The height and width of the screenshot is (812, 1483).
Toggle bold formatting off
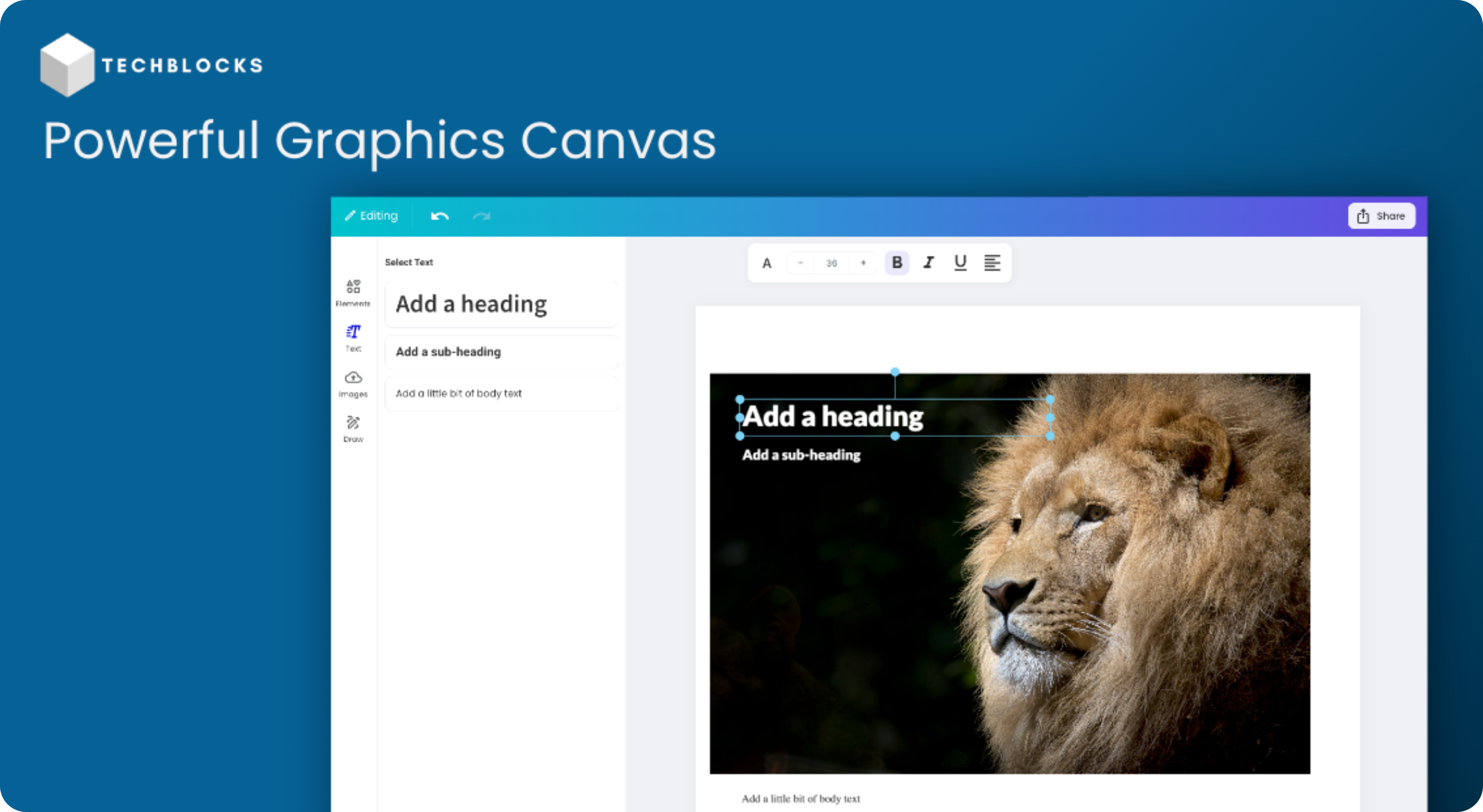(896, 263)
